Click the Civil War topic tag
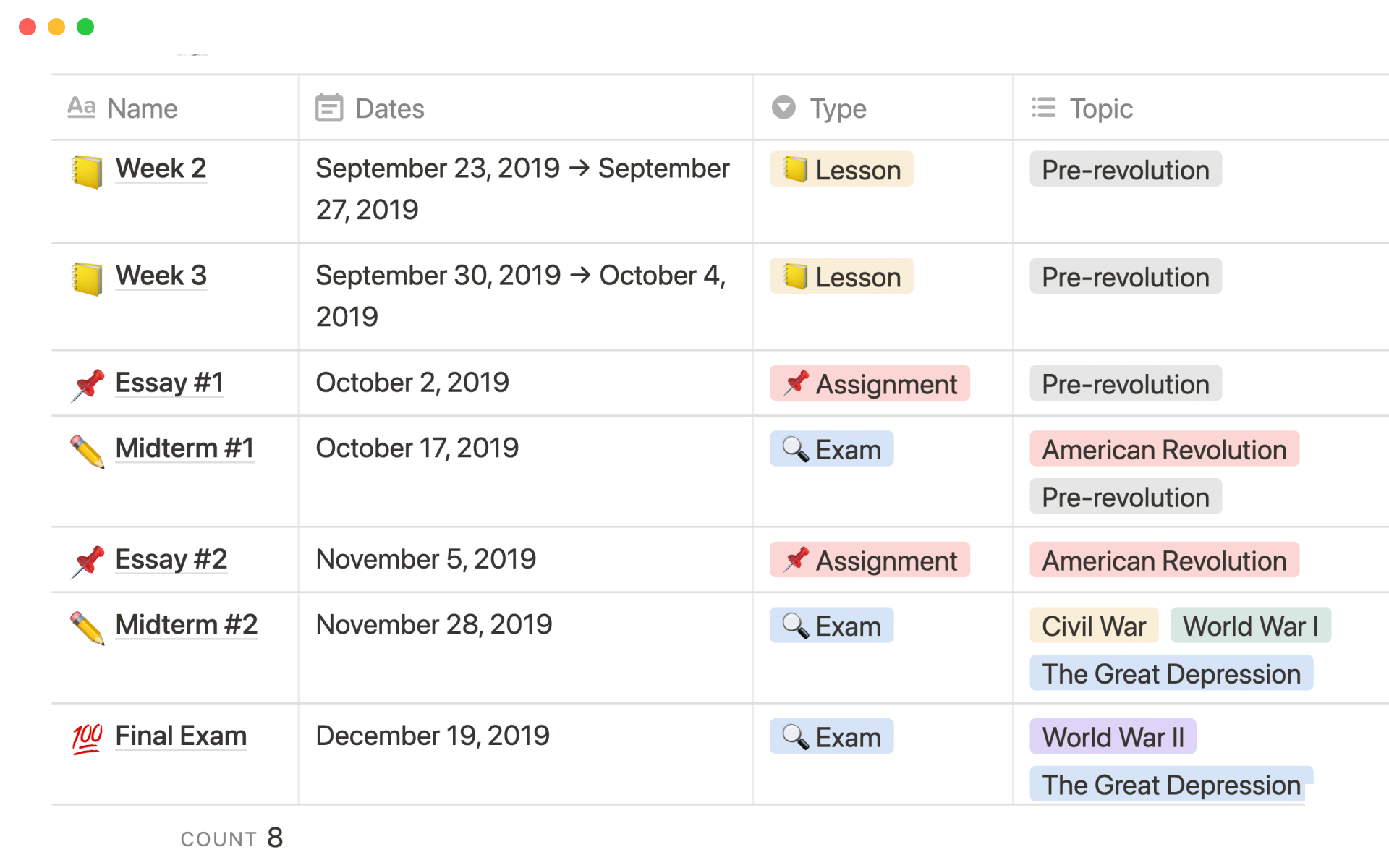The image size is (1389, 868). (x=1093, y=626)
